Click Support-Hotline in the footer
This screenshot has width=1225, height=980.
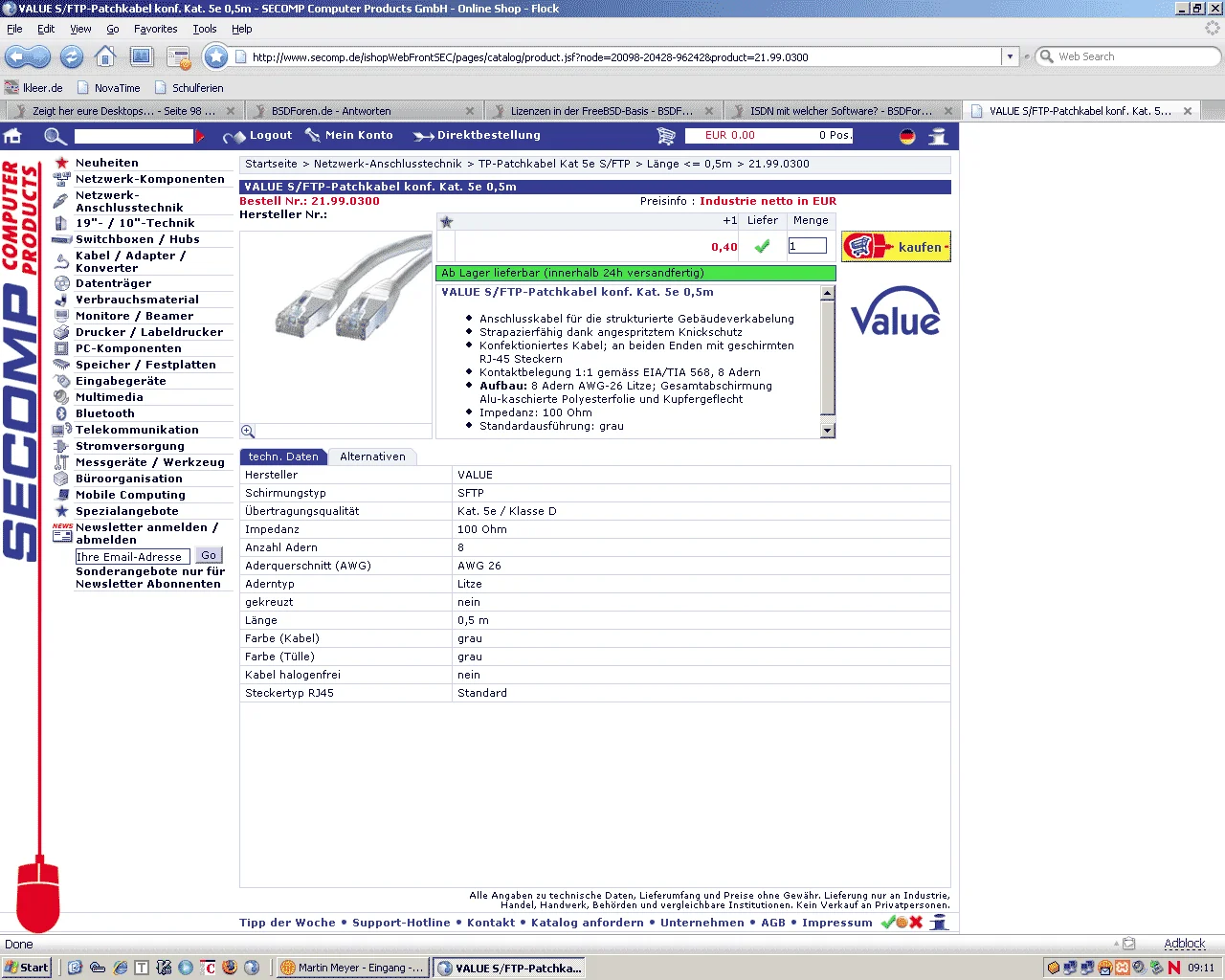coord(401,923)
